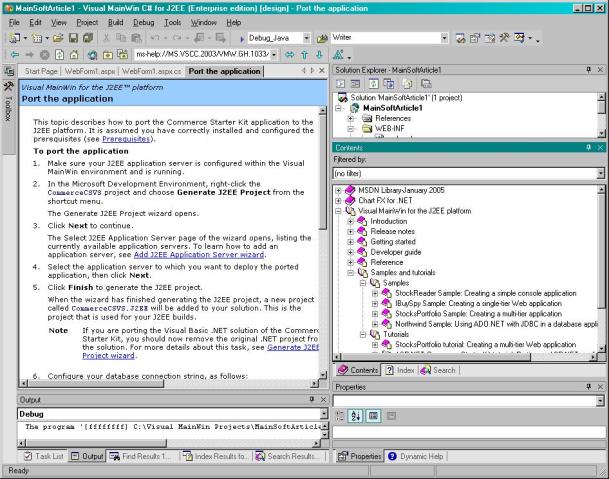This screenshot has height=479, width=609.
Task: Toggle the Categorized view button in Properties
Action: point(340,416)
